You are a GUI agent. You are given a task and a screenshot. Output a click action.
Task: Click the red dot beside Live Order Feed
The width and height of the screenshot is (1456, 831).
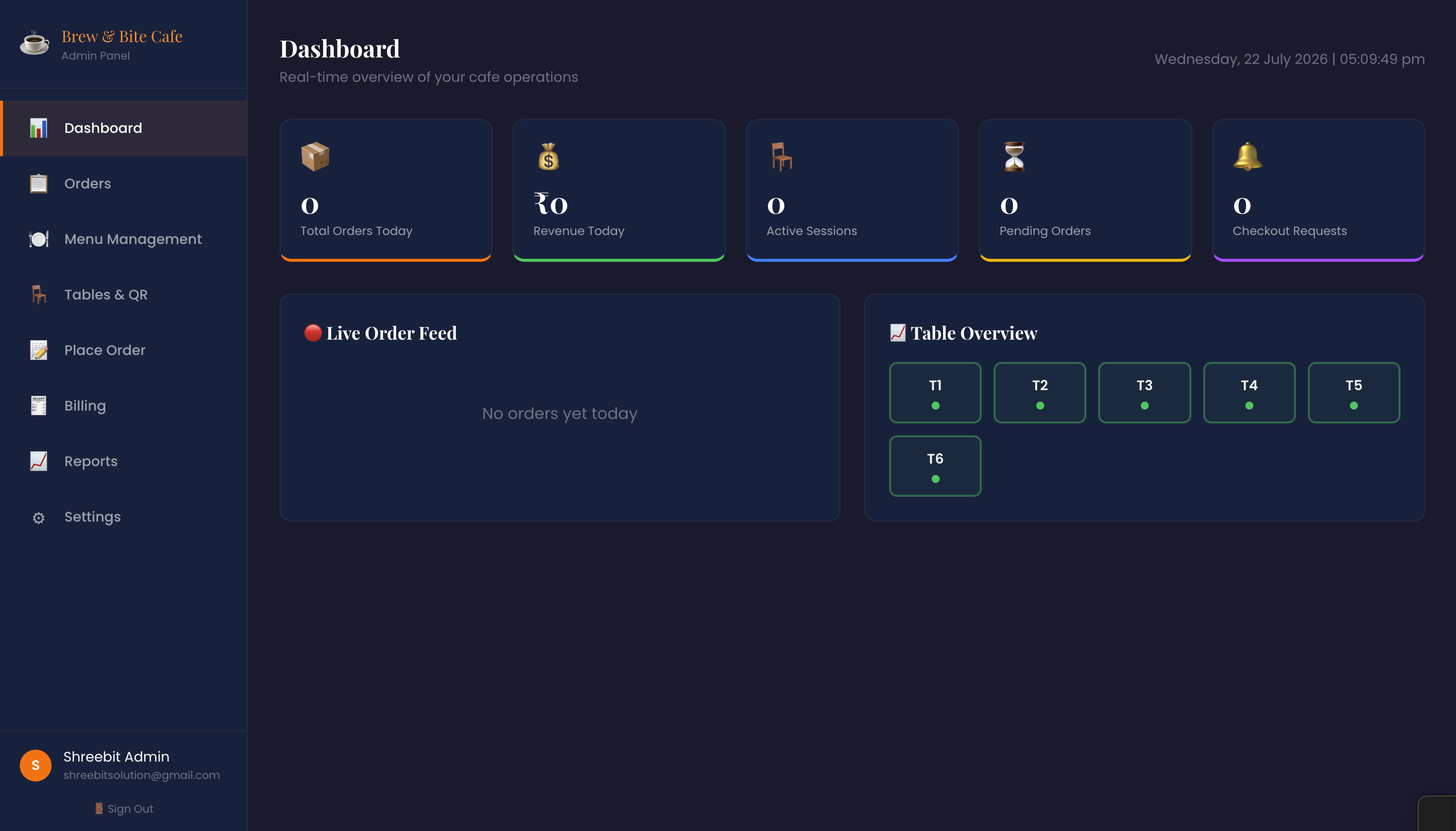[x=313, y=333]
